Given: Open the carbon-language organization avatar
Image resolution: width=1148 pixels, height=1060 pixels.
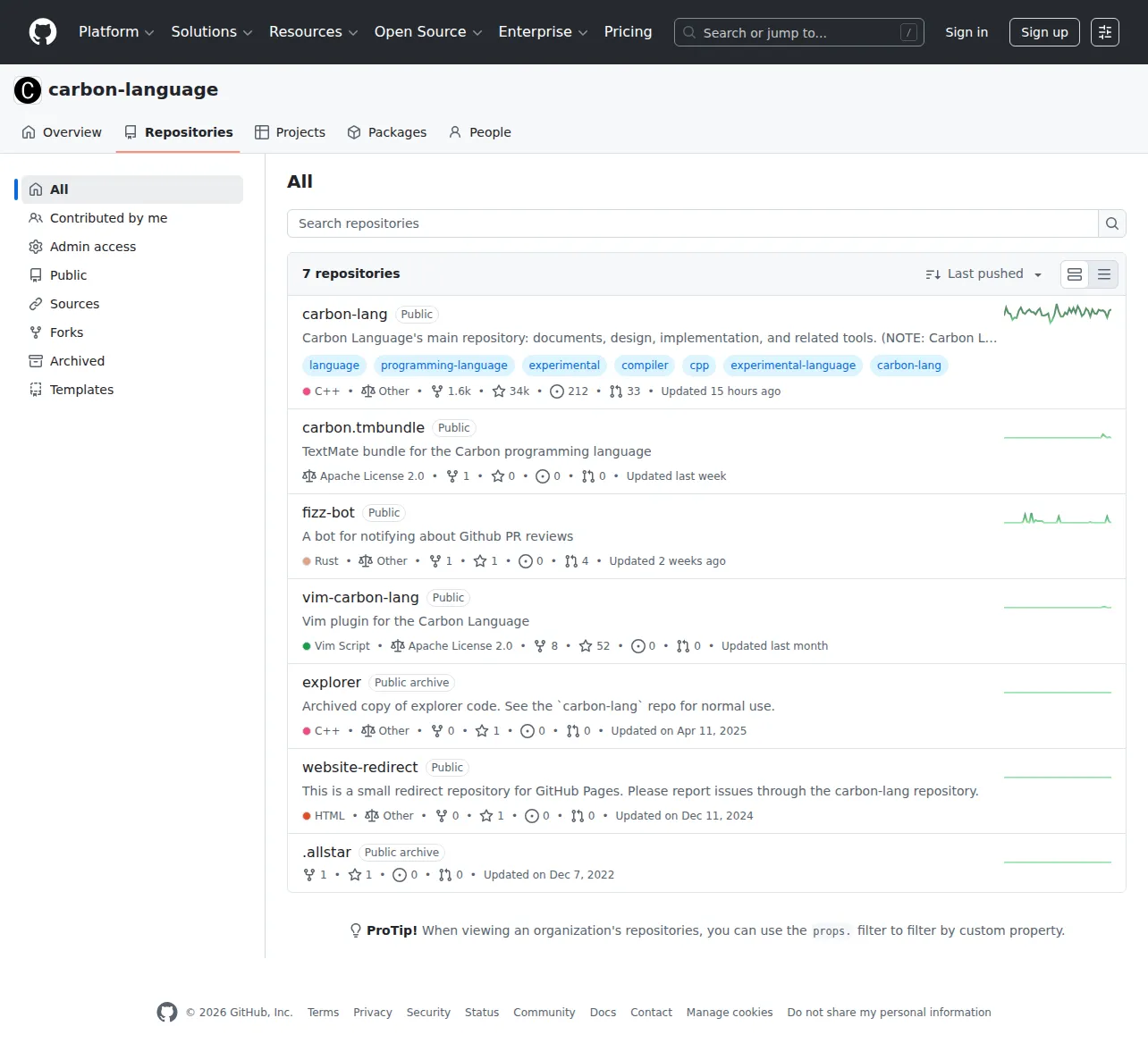Looking at the screenshot, I should point(28,90).
